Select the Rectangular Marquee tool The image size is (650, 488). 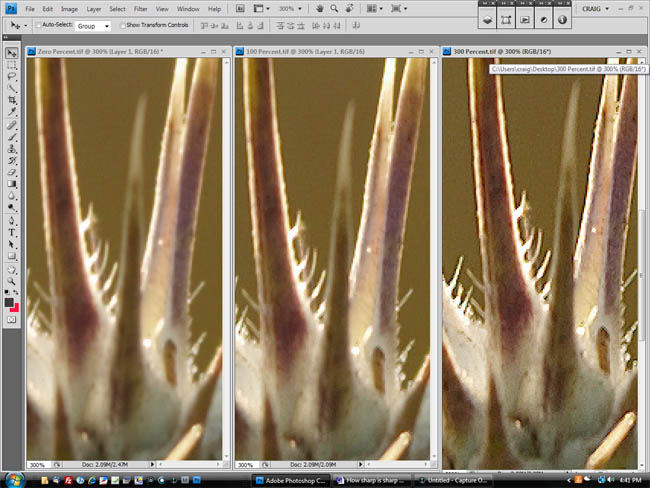12,65
